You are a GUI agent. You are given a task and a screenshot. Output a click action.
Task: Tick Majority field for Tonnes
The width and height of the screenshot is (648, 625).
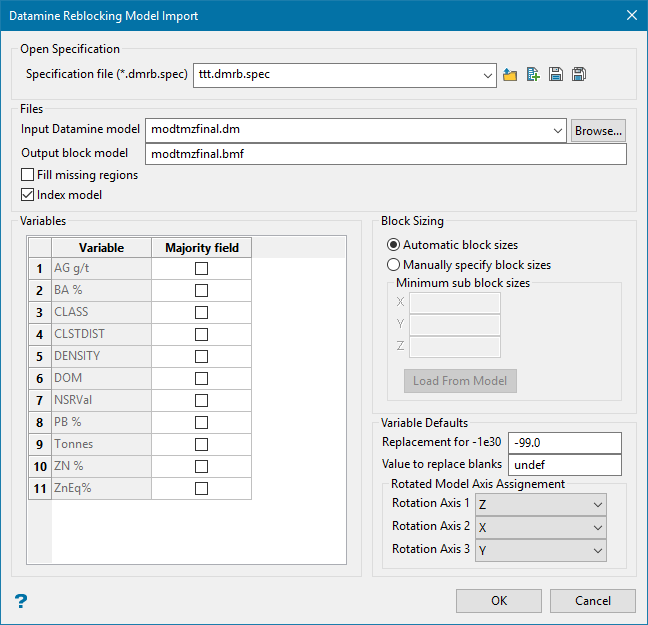[x=201, y=444]
